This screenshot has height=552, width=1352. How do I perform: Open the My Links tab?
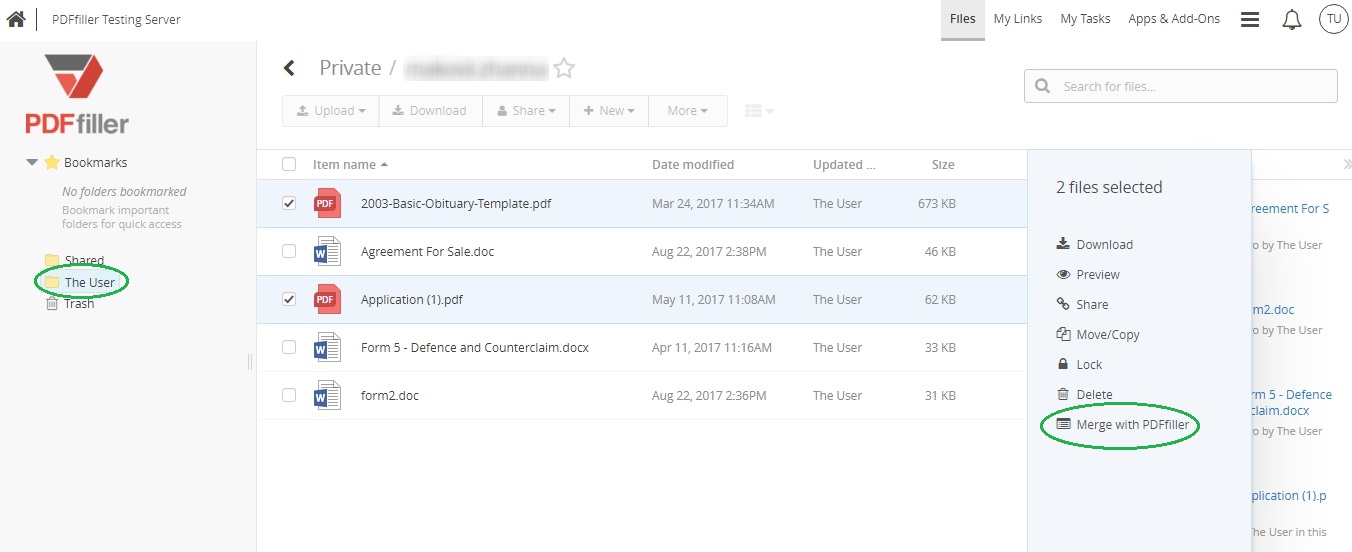tap(1018, 19)
